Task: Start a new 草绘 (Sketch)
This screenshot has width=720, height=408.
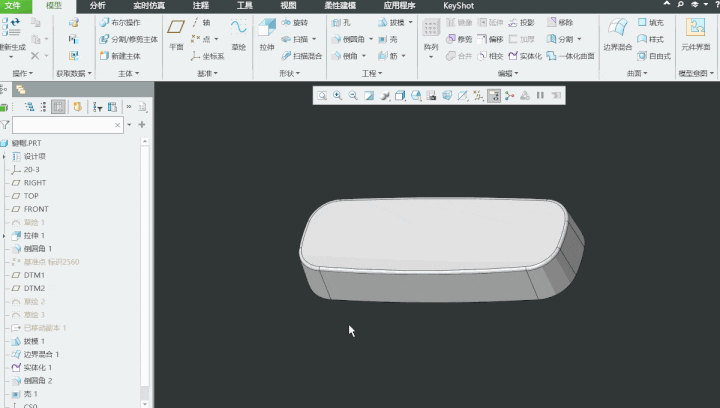Action: (238, 34)
